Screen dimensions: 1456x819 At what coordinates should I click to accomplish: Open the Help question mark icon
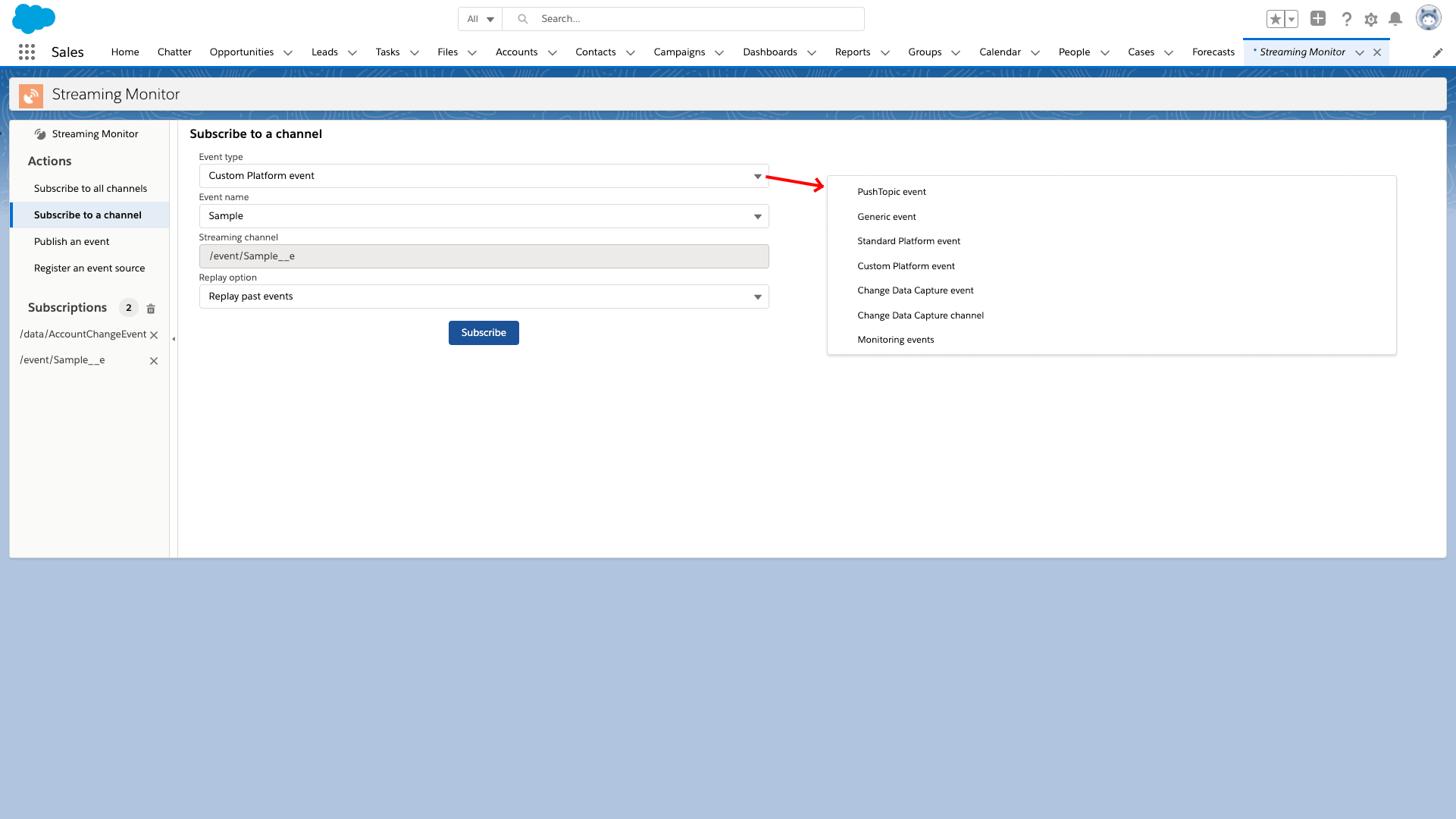click(x=1346, y=19)
